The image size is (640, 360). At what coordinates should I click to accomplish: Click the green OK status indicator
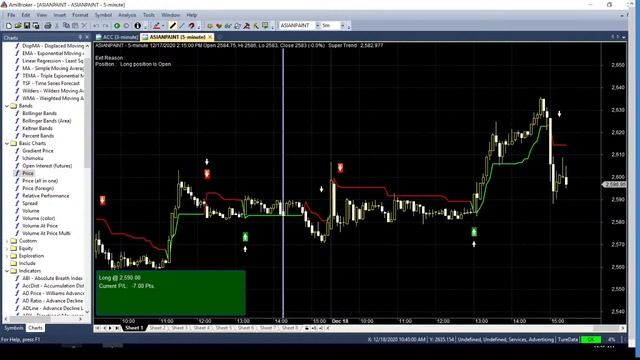point(591,340)
